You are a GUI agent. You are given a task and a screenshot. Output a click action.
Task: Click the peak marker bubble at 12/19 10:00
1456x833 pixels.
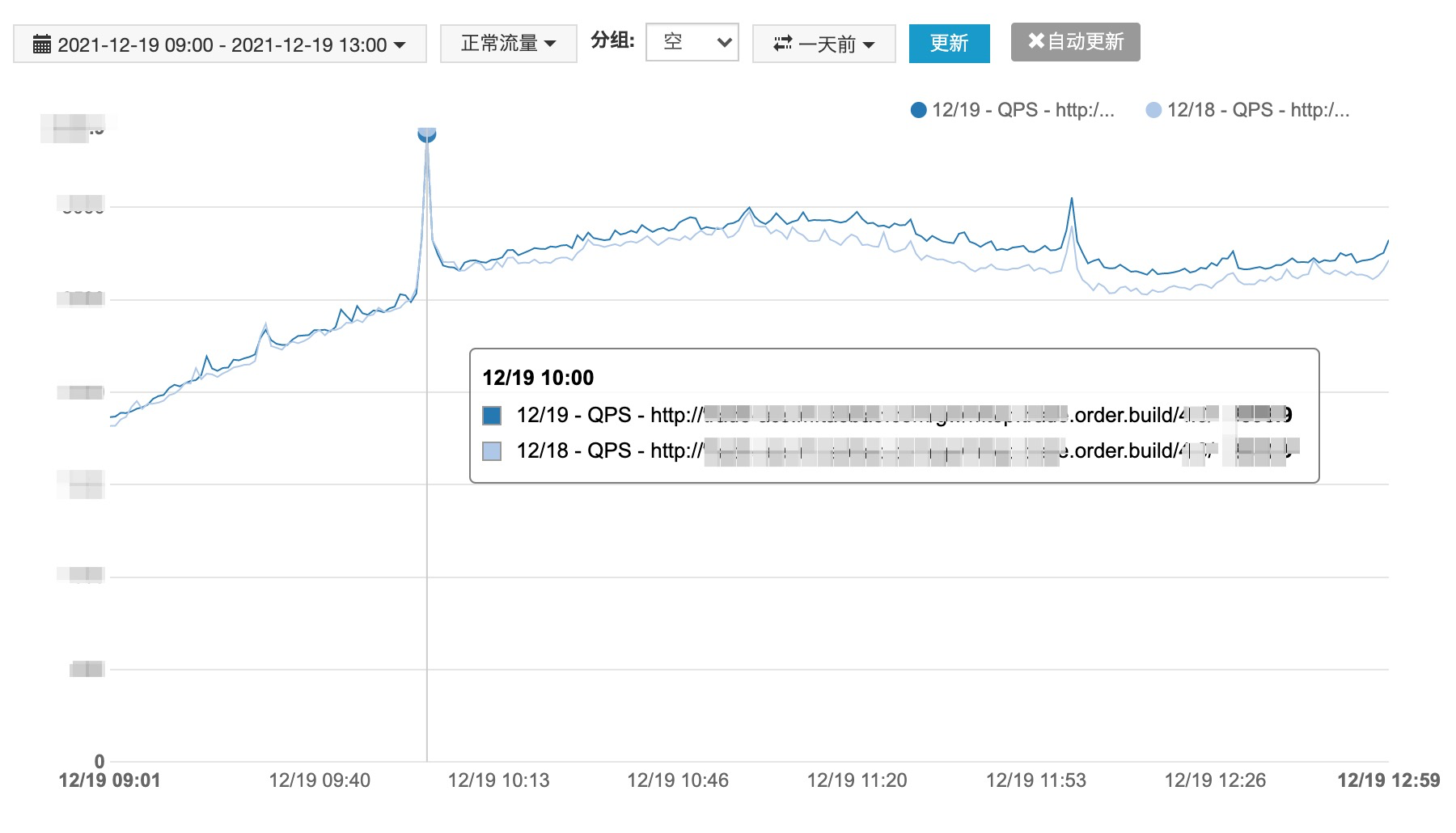[427, 135]
